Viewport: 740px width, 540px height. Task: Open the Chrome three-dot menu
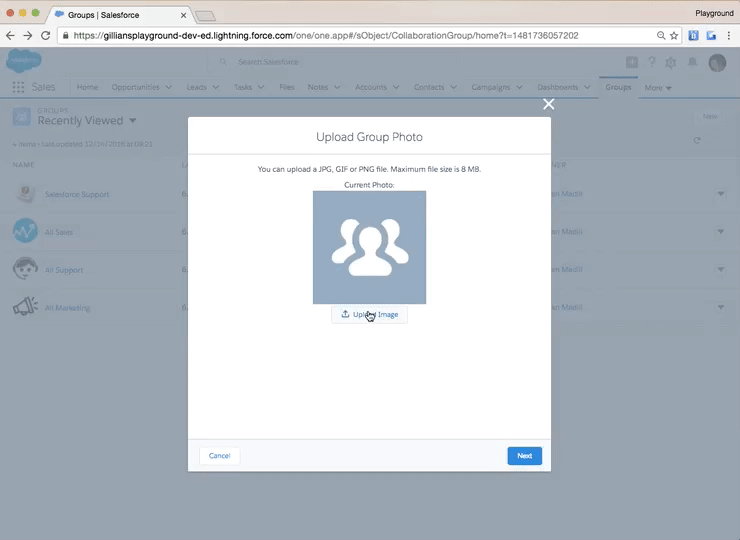pyautogui.click(x=729, y=35)
